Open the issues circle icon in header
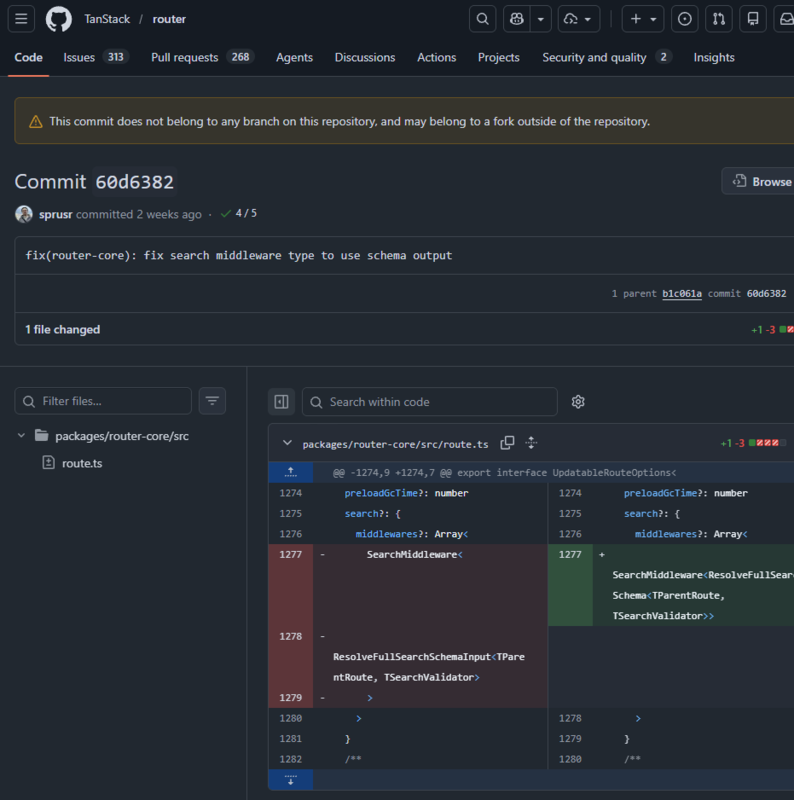 pyautogui.click(x=684, y=19)
